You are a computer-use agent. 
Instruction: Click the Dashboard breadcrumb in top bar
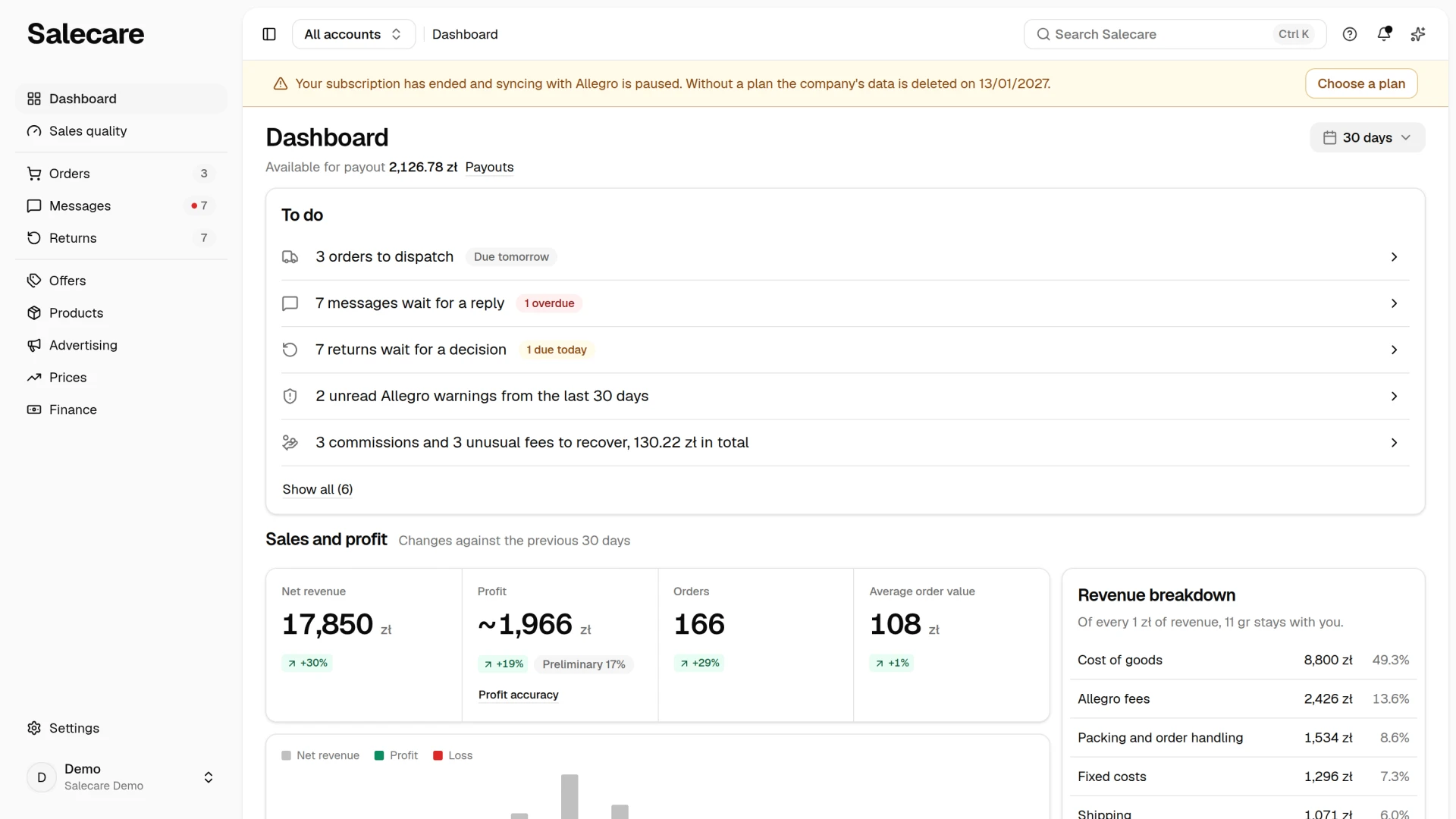(465, 34)
